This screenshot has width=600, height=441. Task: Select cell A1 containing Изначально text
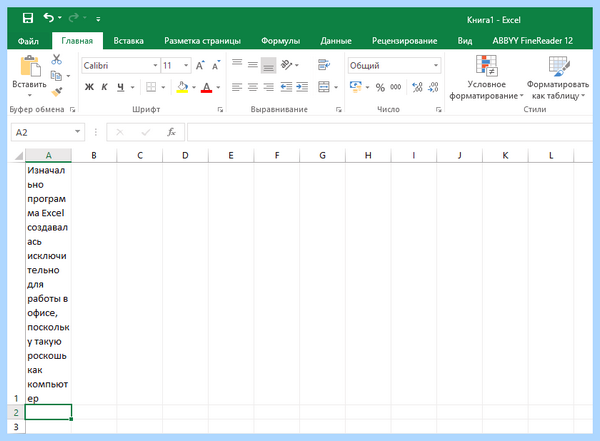(x=48, y=284)
